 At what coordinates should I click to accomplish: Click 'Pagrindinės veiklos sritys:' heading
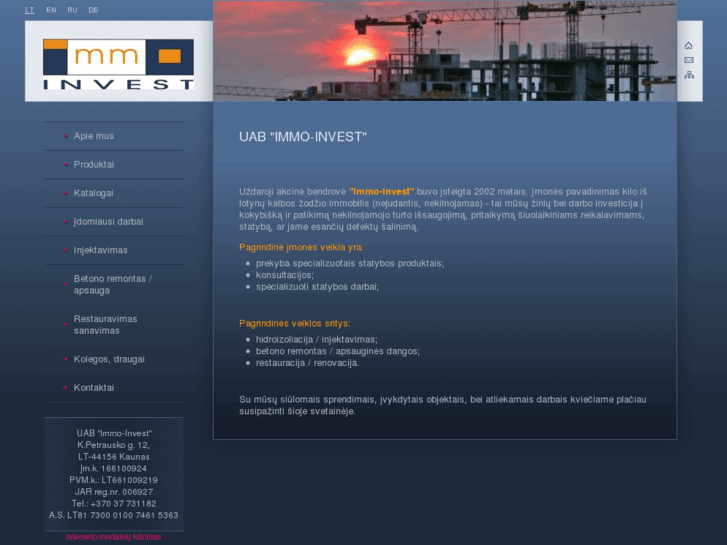pos(295,323)
